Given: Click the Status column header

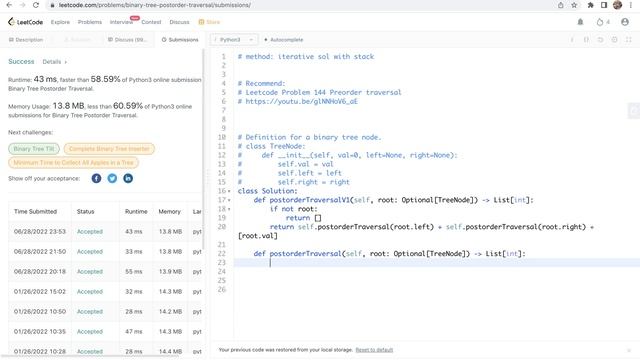Looking at the screenshot, I should pos(85,211).
